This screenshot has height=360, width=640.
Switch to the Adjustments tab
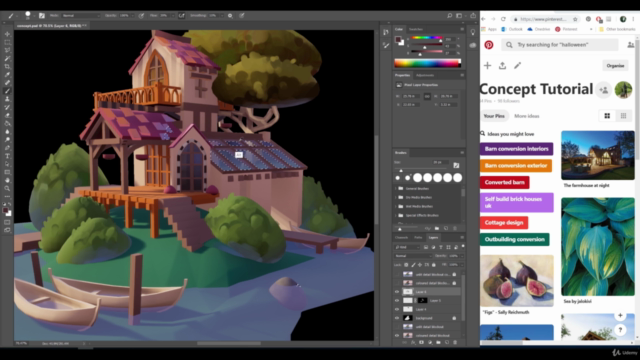424,75
